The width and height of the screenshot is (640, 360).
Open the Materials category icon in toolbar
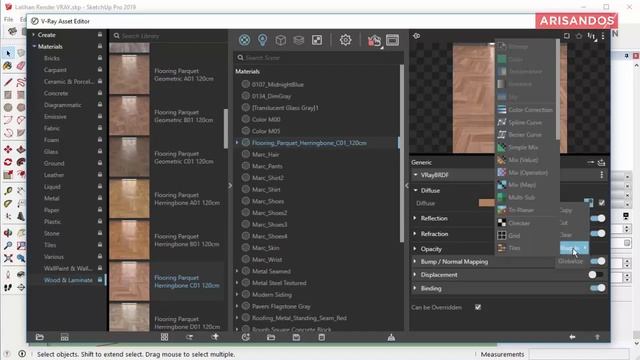pyautogui.click(x=244, y=40)
